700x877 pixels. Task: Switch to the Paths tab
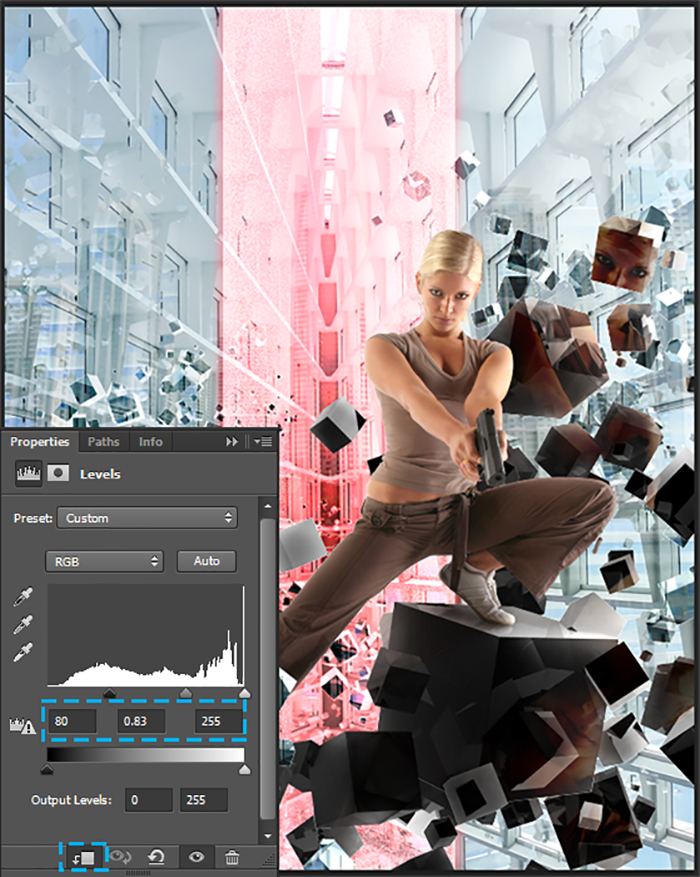click(x=103, y=442)
